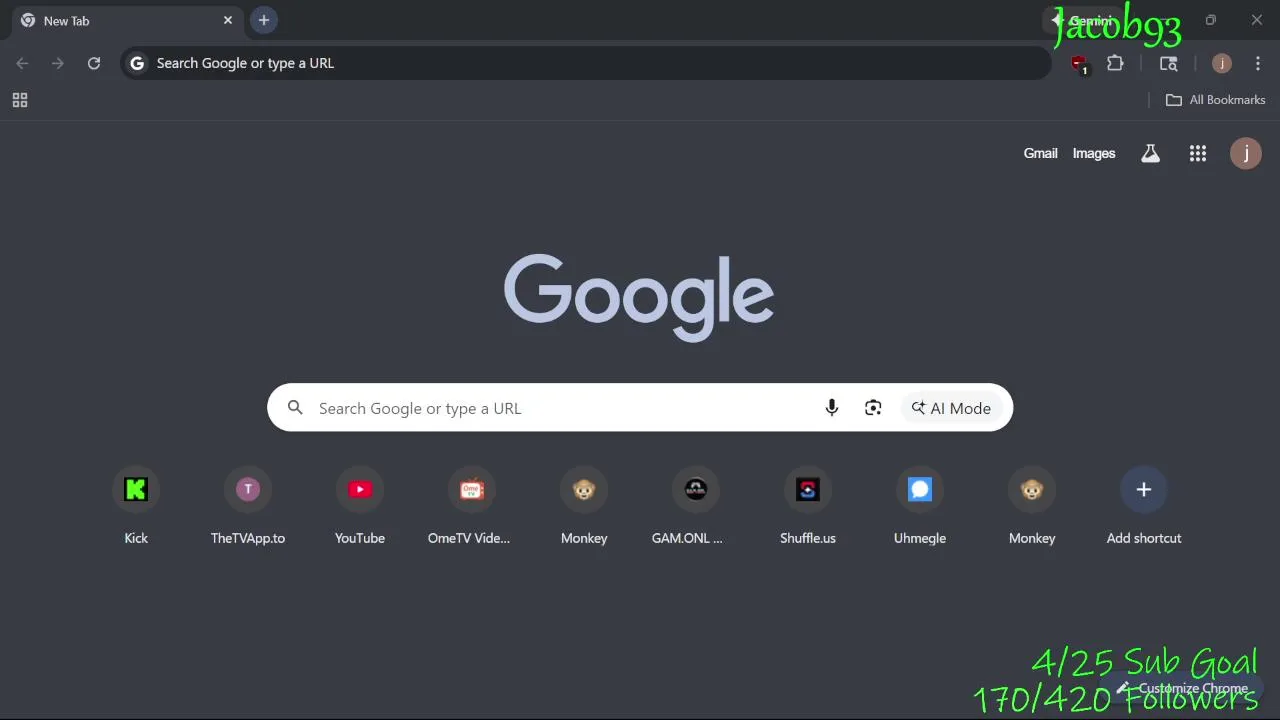The image size is (1280, 720).
Task: Open the apps grid in the bookmarks bar
Action: point(20,100)
